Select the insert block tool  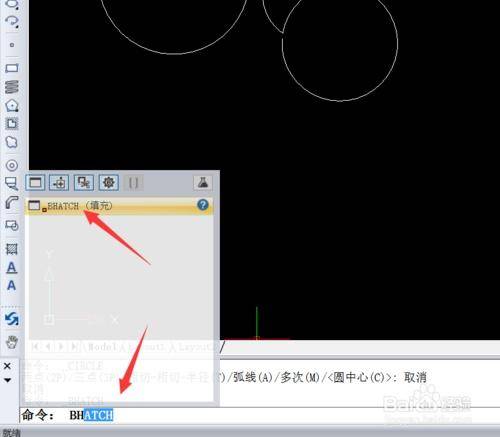pos(12,225)
